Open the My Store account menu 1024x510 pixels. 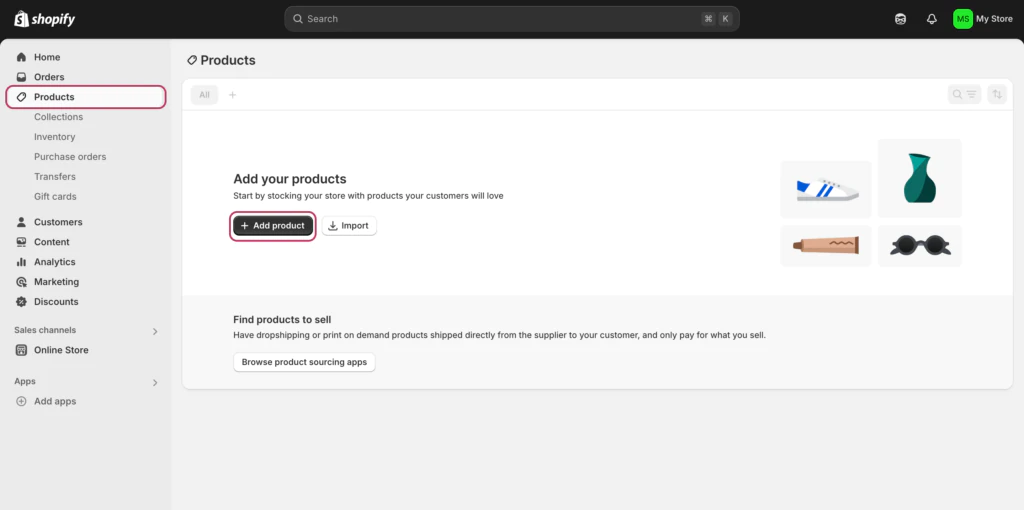984,19
